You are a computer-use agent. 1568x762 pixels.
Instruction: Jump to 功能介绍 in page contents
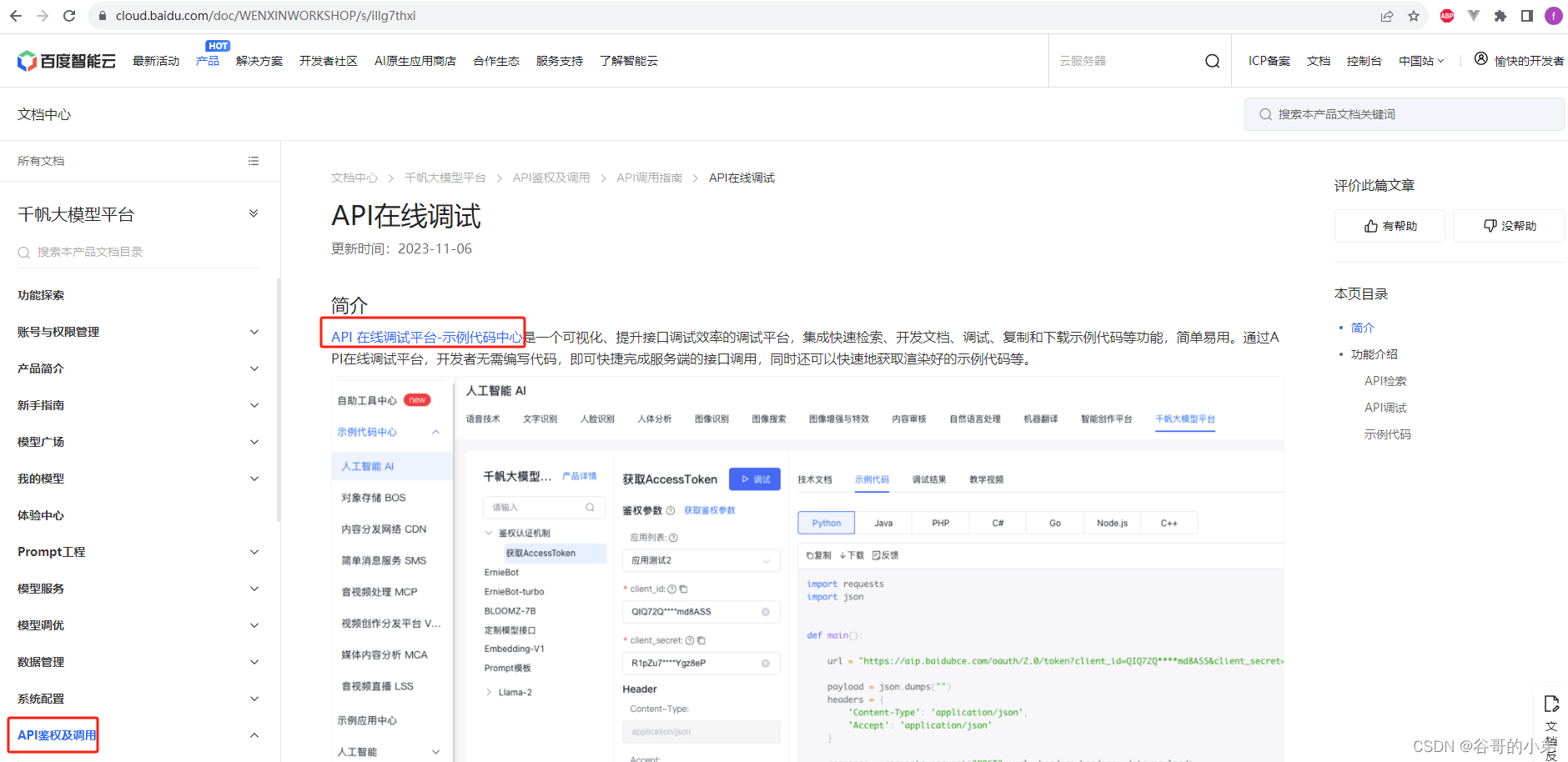click(1375, 354)
